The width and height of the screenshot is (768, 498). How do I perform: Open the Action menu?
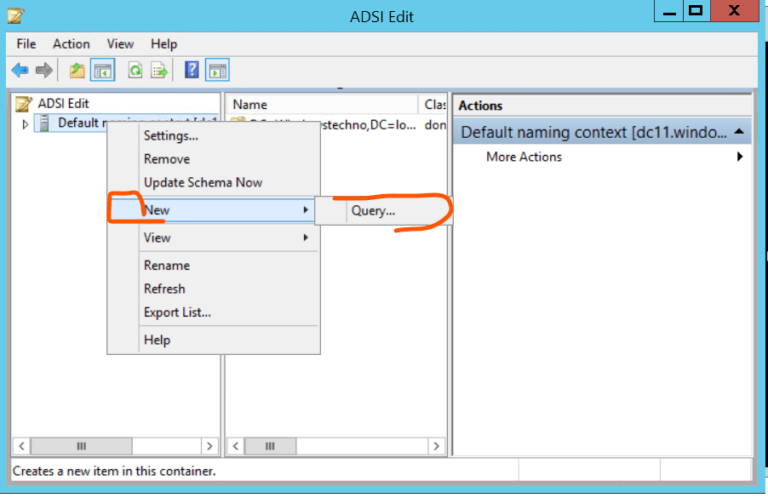72,44
